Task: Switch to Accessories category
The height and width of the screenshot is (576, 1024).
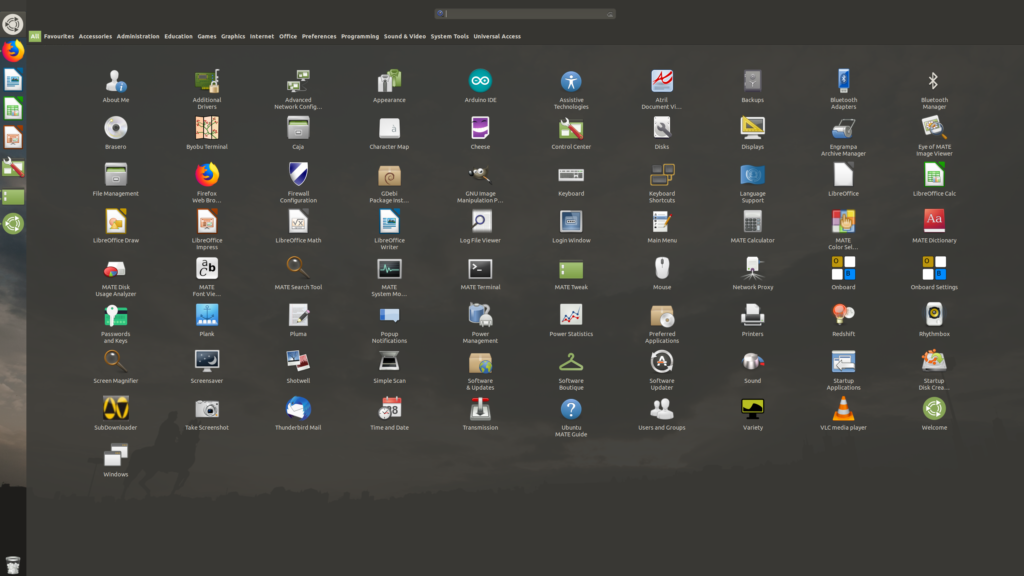Action: 95,37
